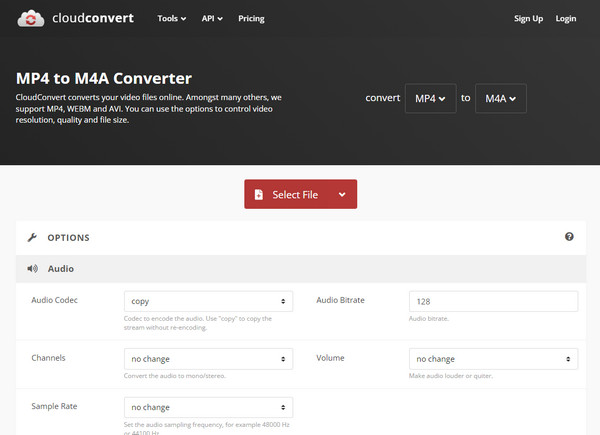This screenshot has height=435, width=600.
Task: Click the Sample Rate label
Action: [54, 406]
